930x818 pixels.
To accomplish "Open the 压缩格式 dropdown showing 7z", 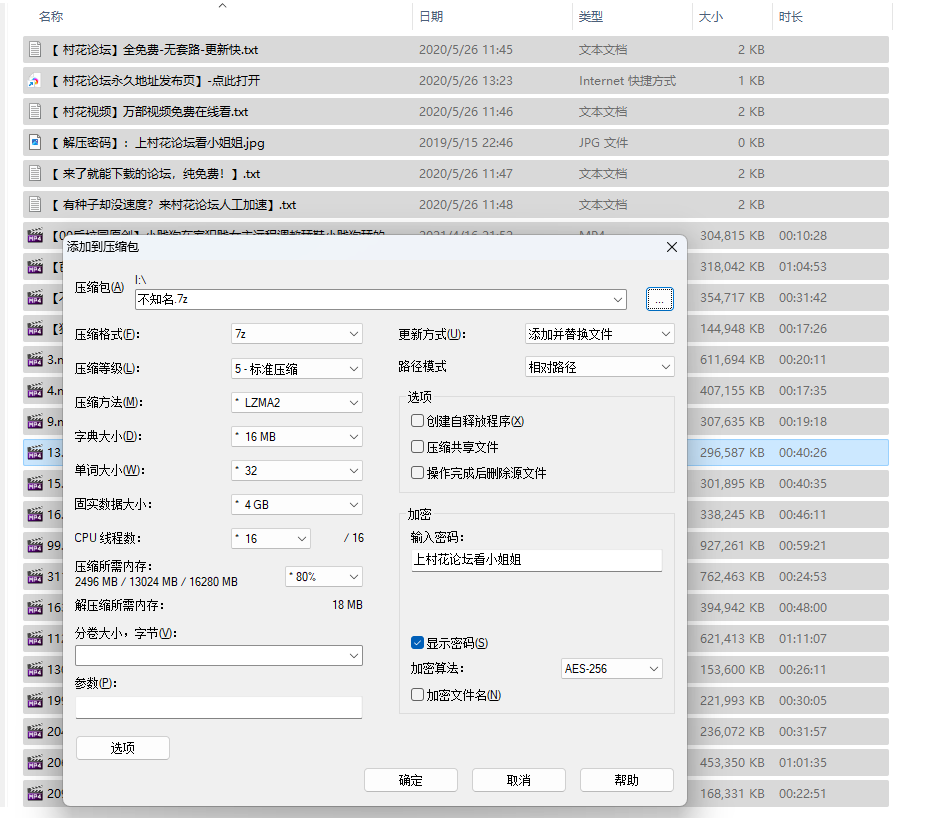I will 296,333.
